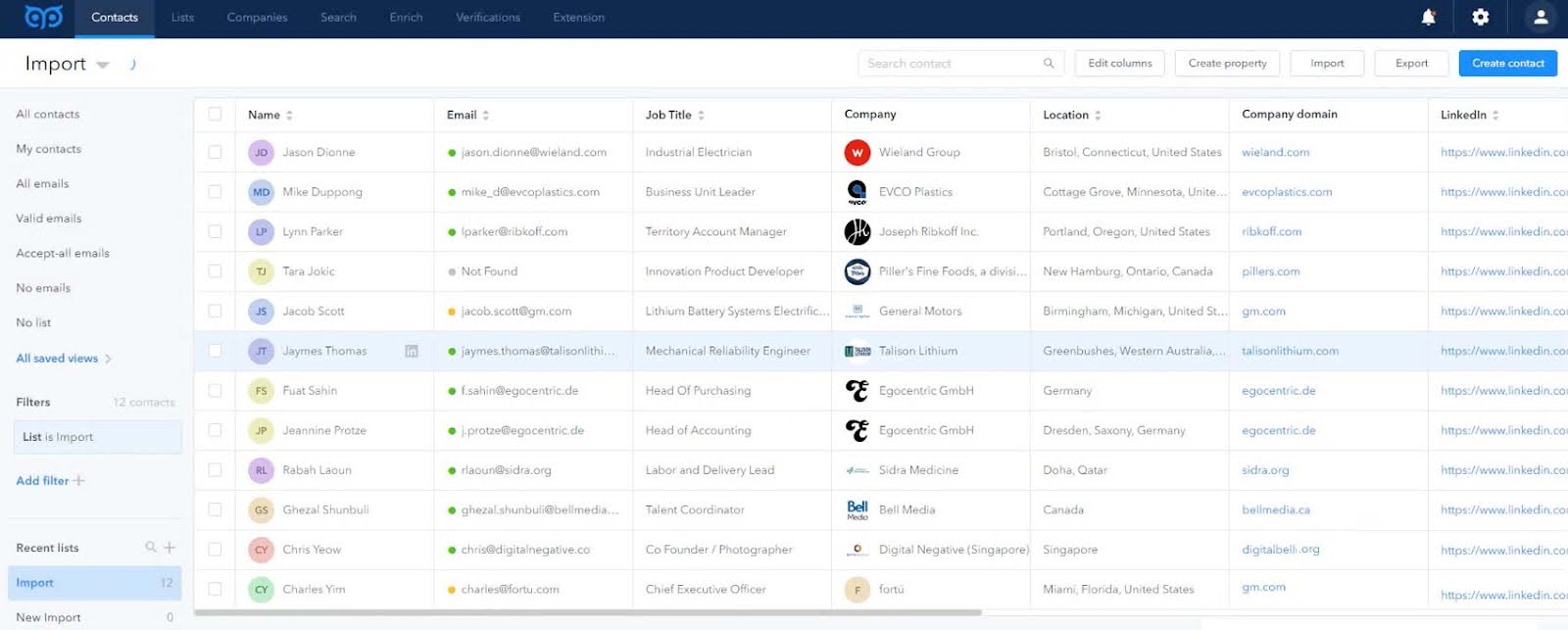Open the wieland.com domain link

1275,152
